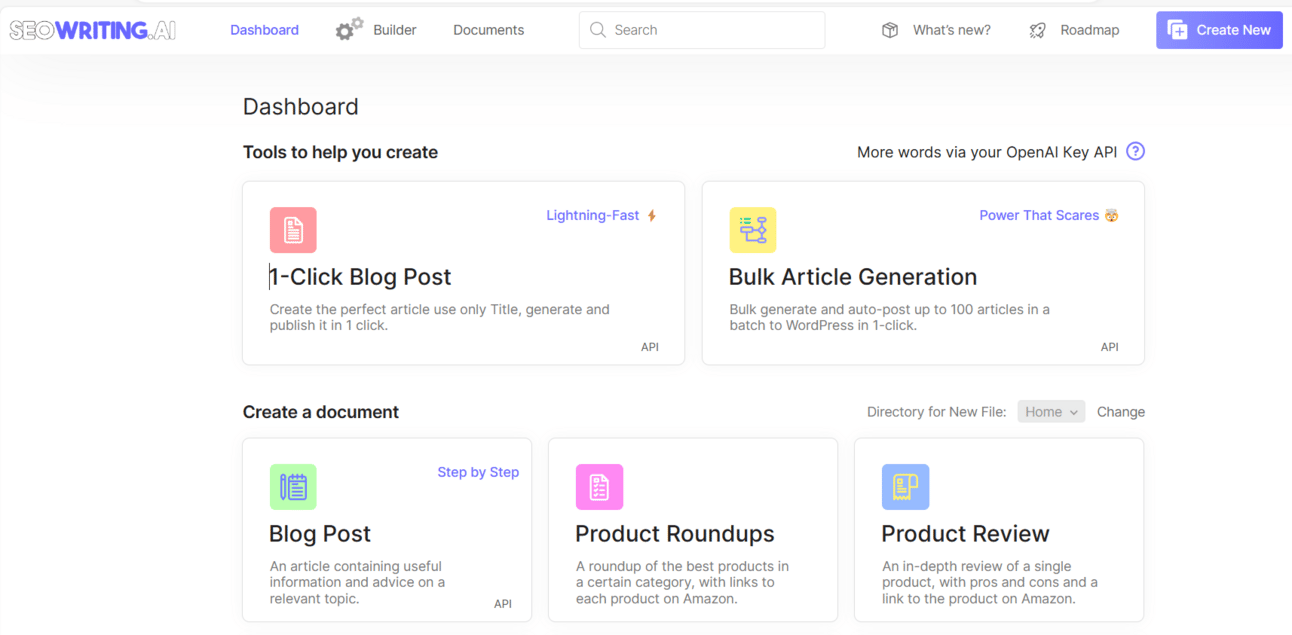1292x635 pixels.
Task: Click the red 1-Click Blog Post icon
Action: pos(293,230)
